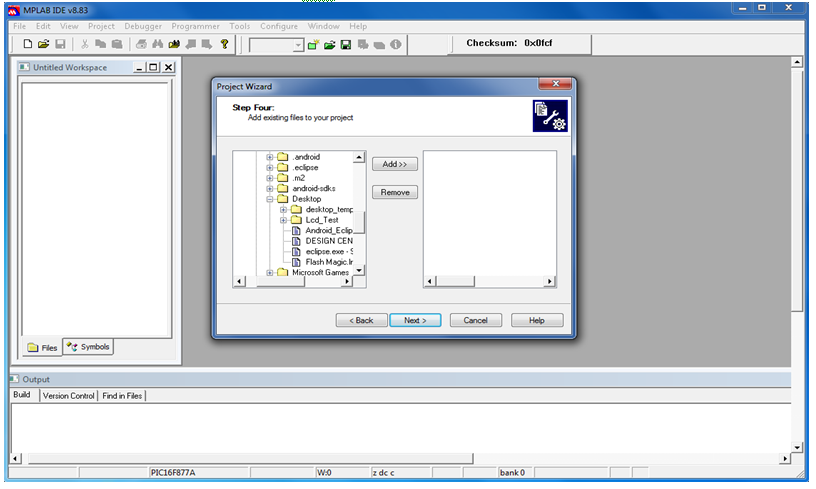This screenshot has width=816, height=489.
Task: Click the Go Forward toolbar icon
Action: pyautogui.click(x=207, y=44)
